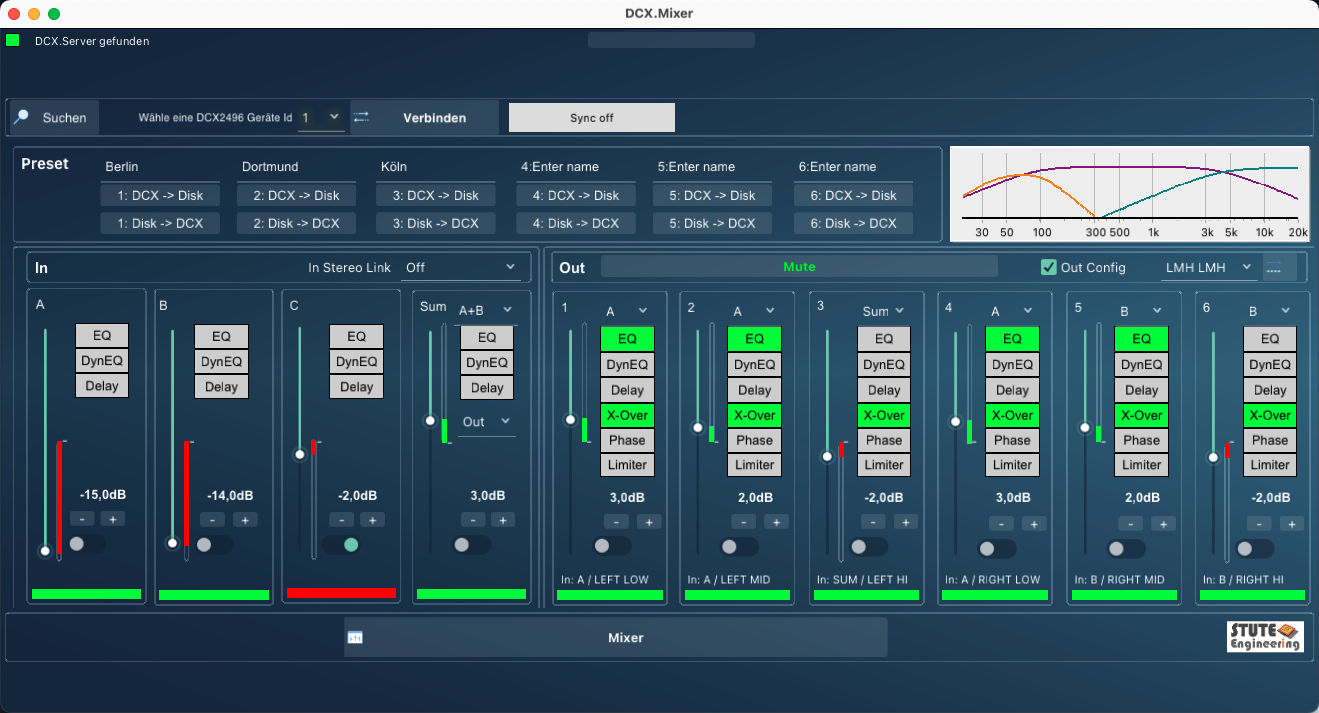Toggle the enabled switch on input C
Screen dimensions: 1319x713
point(341,545)
